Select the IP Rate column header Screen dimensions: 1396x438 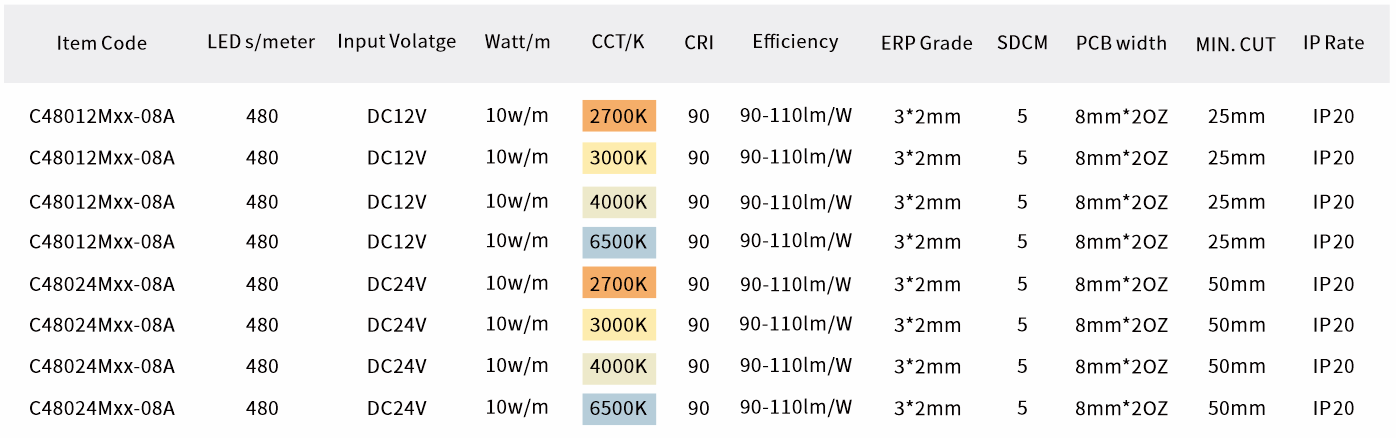(x=1333, y=43)
